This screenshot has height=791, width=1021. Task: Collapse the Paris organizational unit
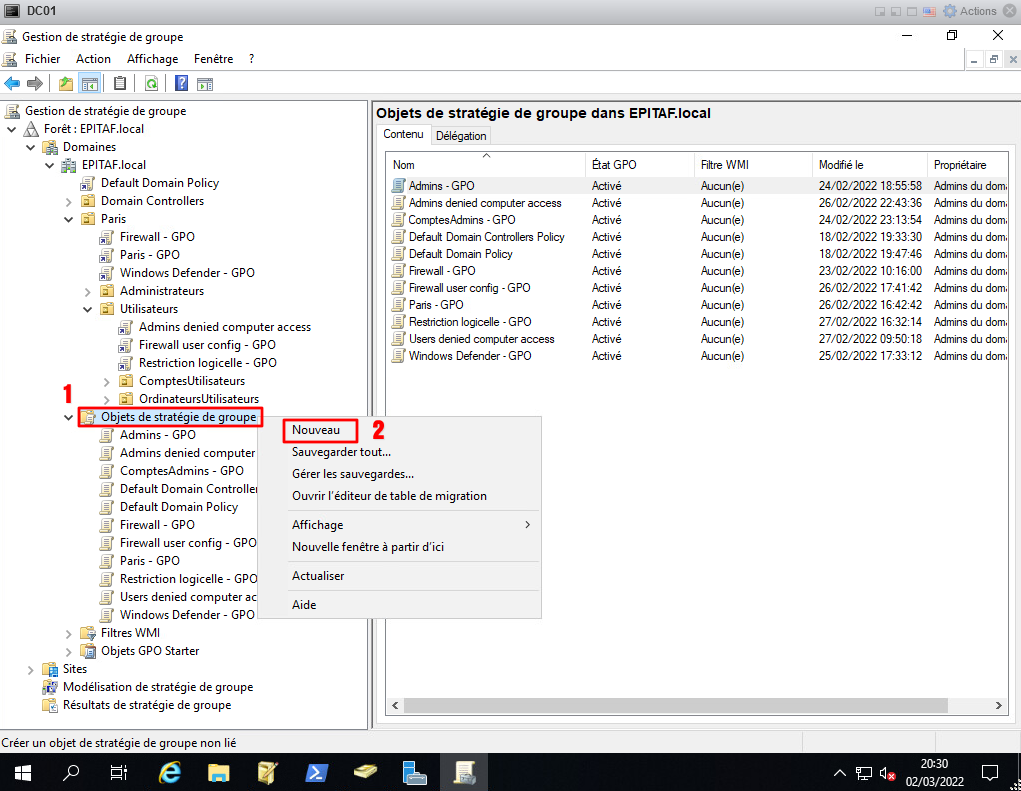pos(69,219)
